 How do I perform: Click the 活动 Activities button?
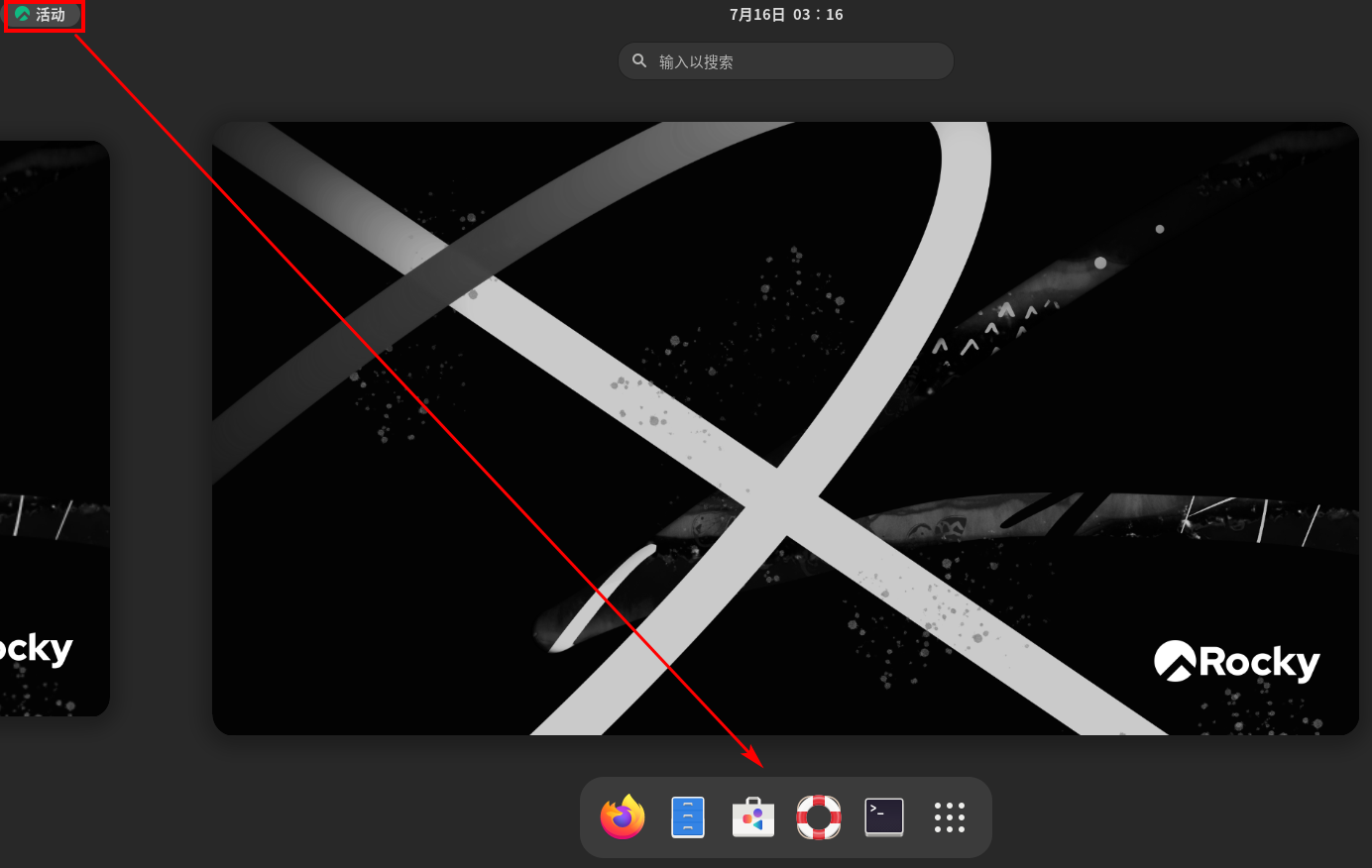coord(43,15)
